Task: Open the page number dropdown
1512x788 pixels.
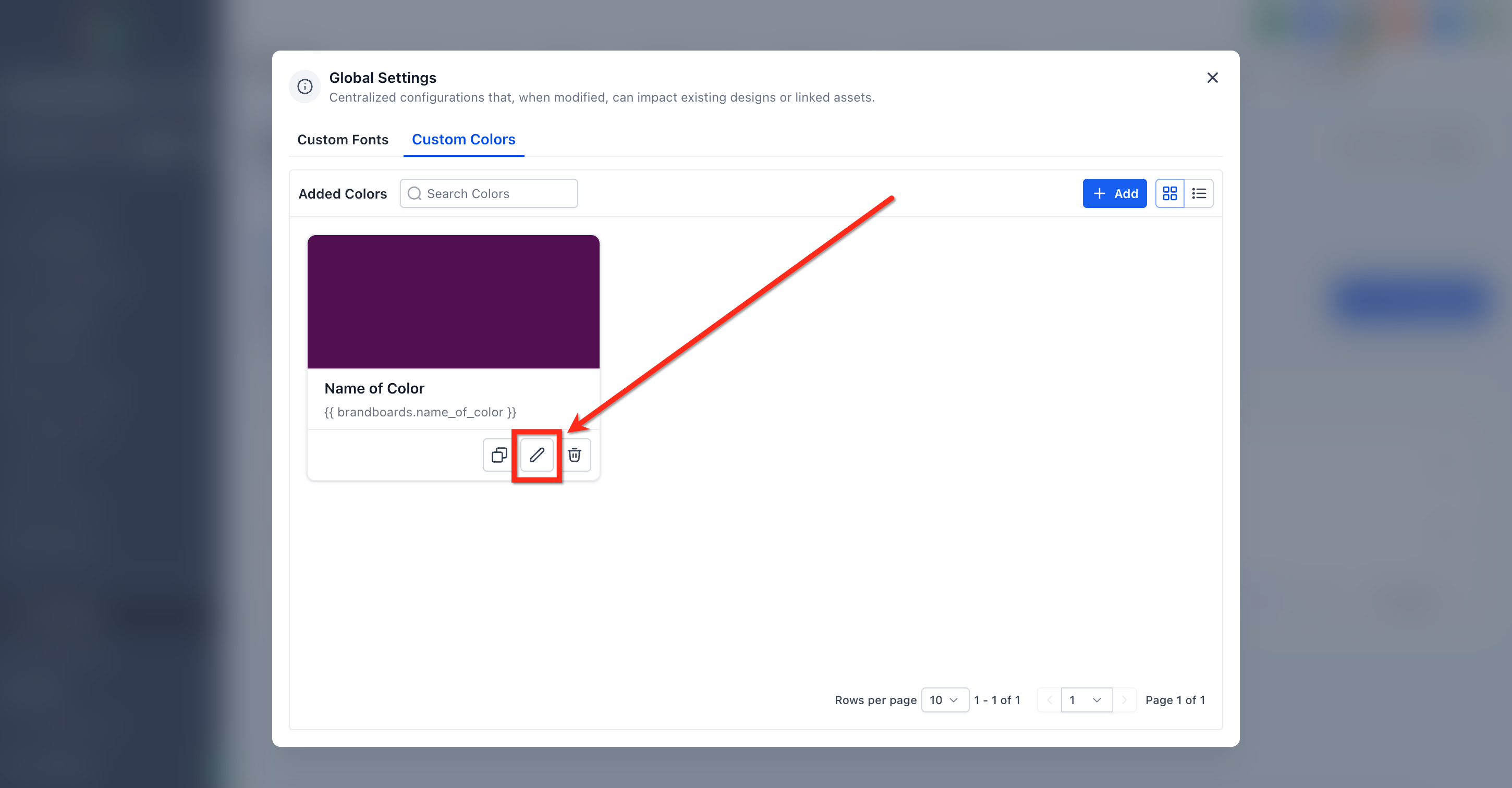Action: [1086, 700]
